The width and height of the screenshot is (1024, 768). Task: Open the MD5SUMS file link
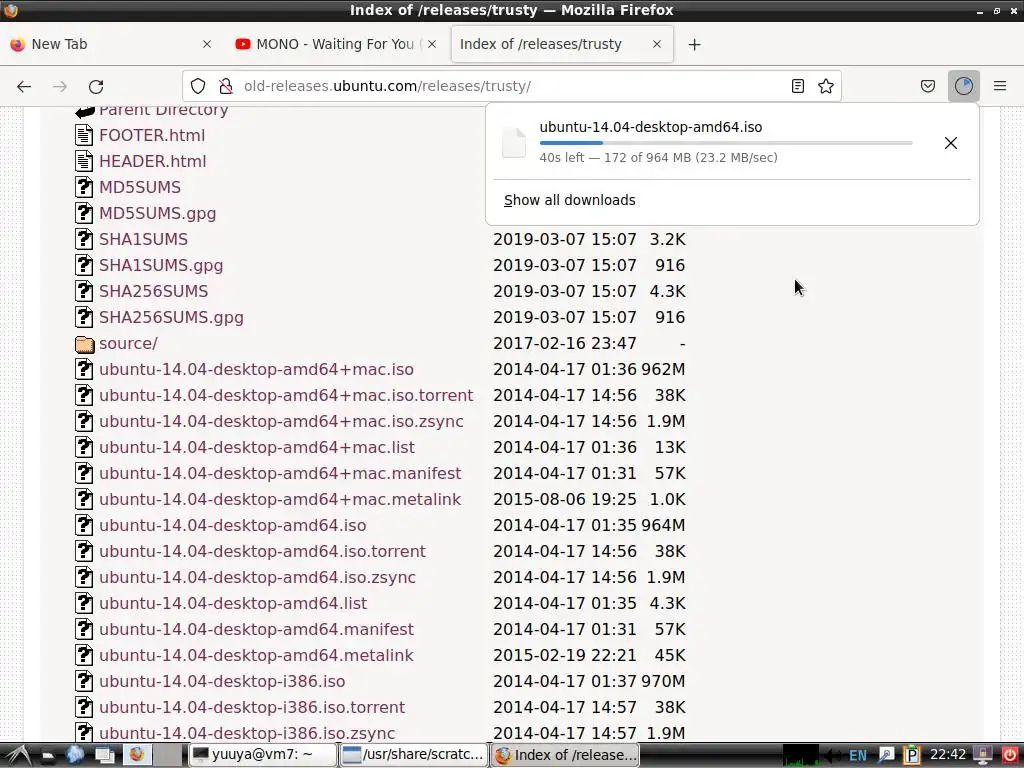140,187
